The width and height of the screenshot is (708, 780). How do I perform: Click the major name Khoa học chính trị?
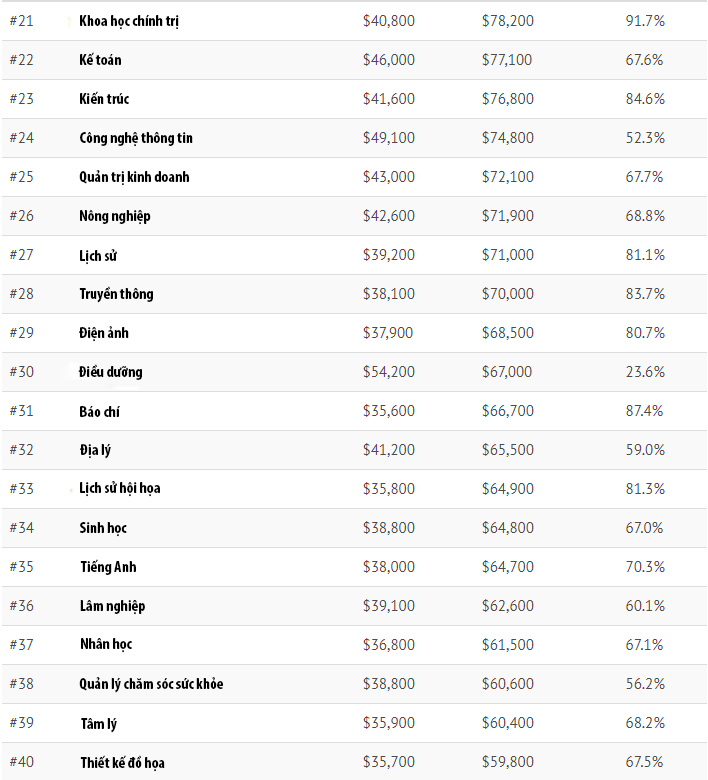[129, 21]
